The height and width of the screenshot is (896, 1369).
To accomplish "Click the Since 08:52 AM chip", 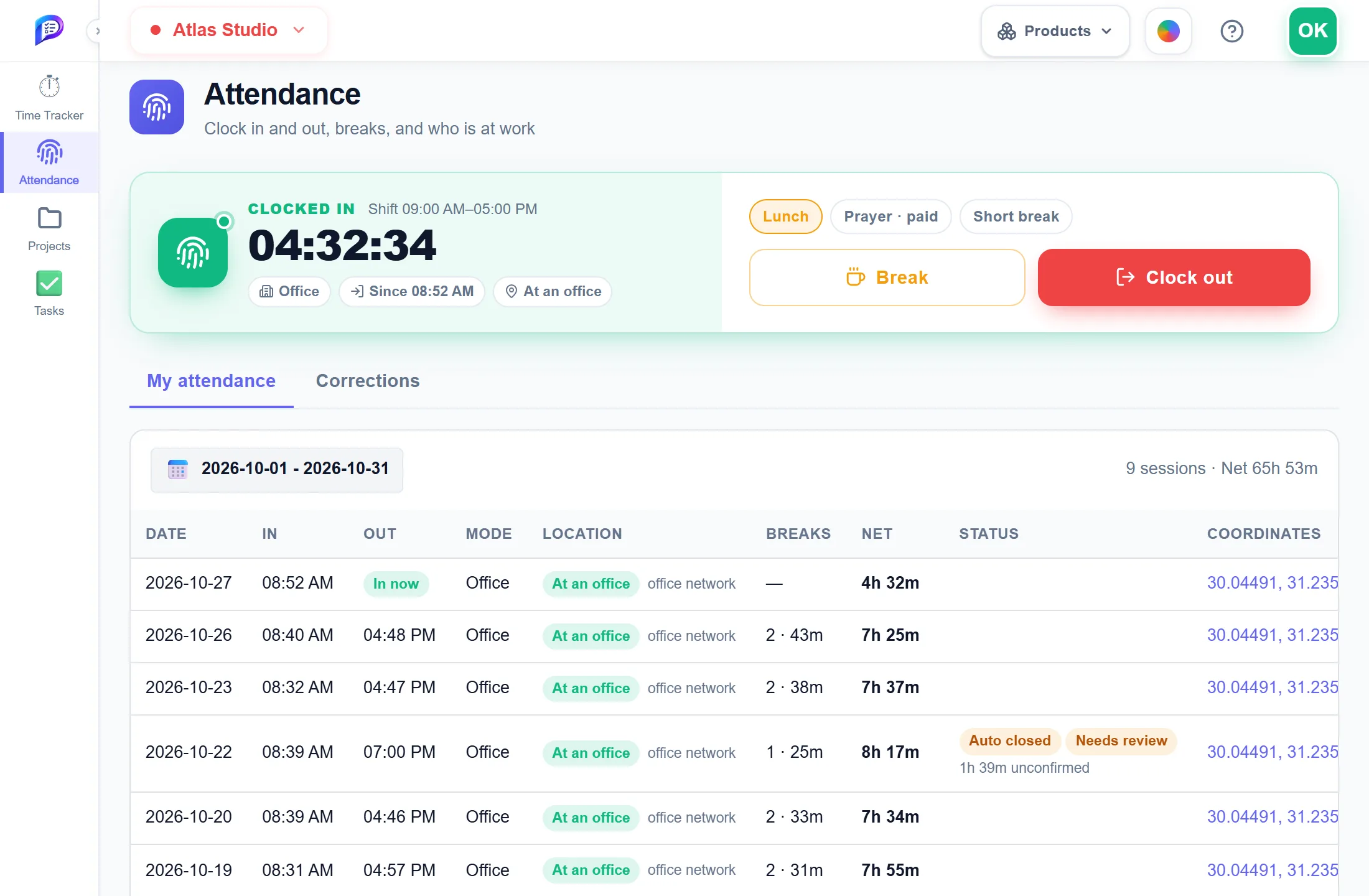I will pos(412,291).
